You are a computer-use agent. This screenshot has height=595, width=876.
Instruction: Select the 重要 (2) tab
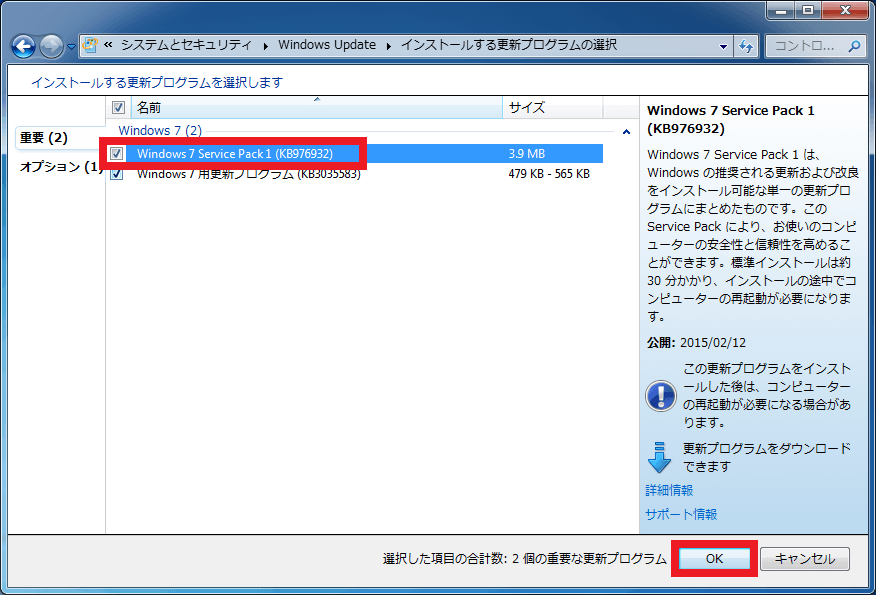point(58,137)
